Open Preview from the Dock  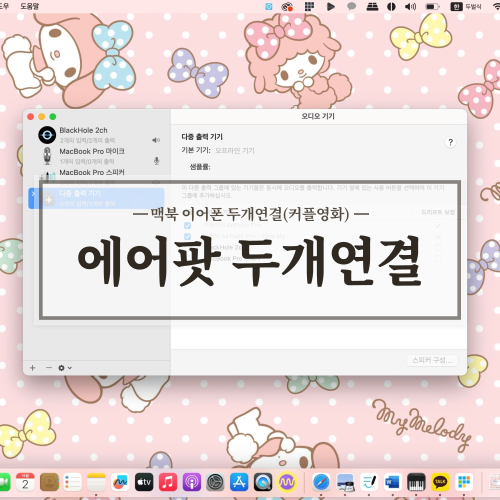pyautogui.click(x=345, y=482)
